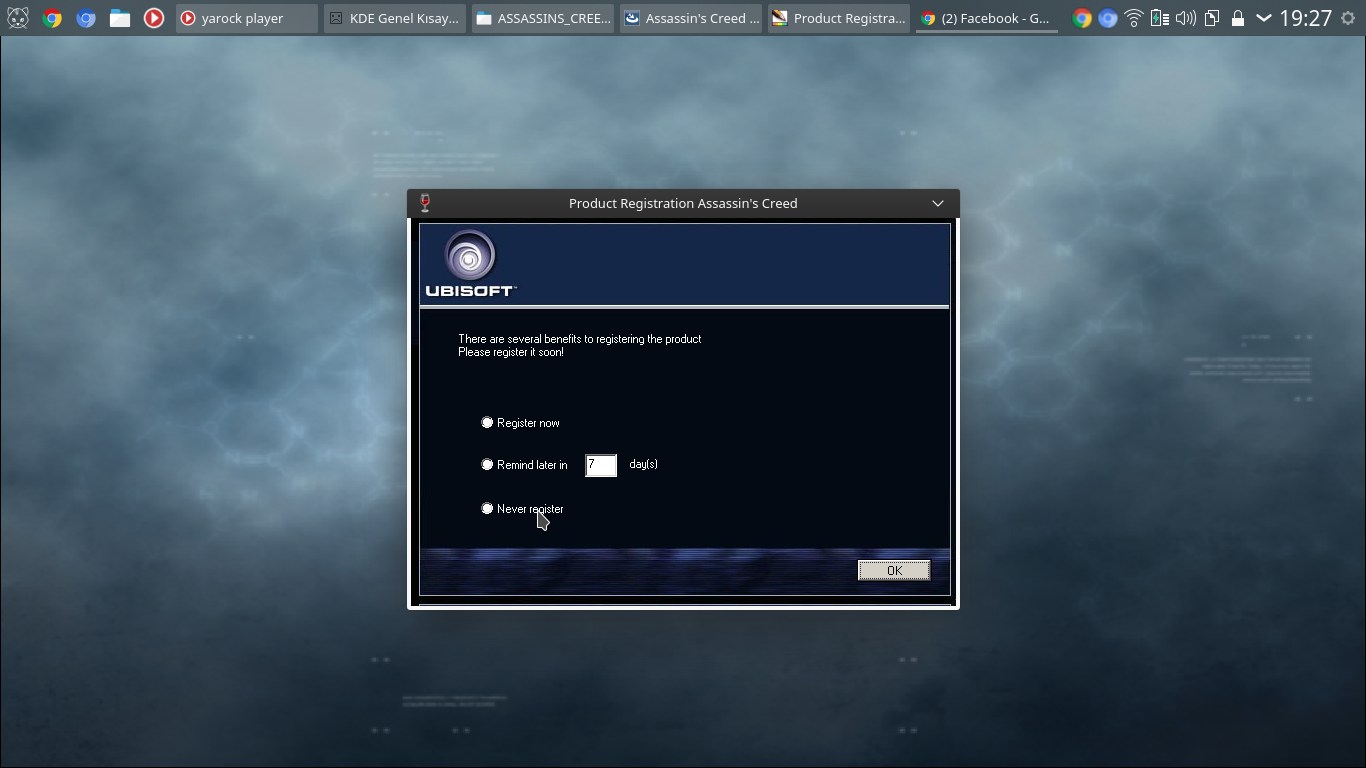
Task: Launch Chrome from the panel's left side
Action: click(x=52, y=18)
